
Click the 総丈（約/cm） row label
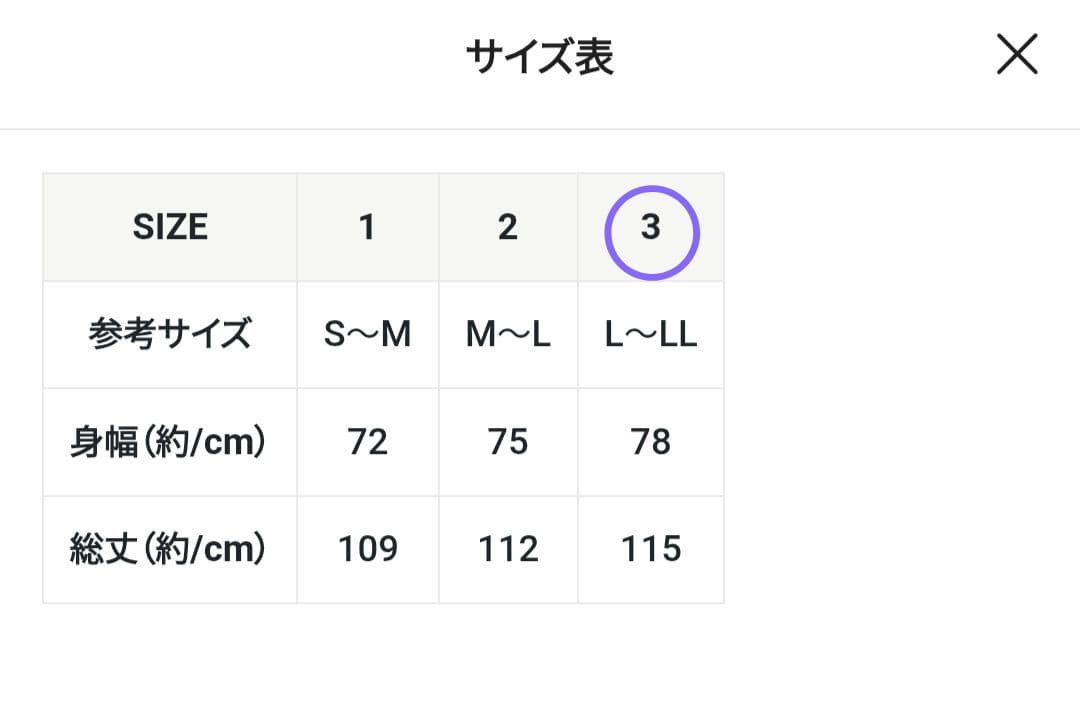click(169, 549)
